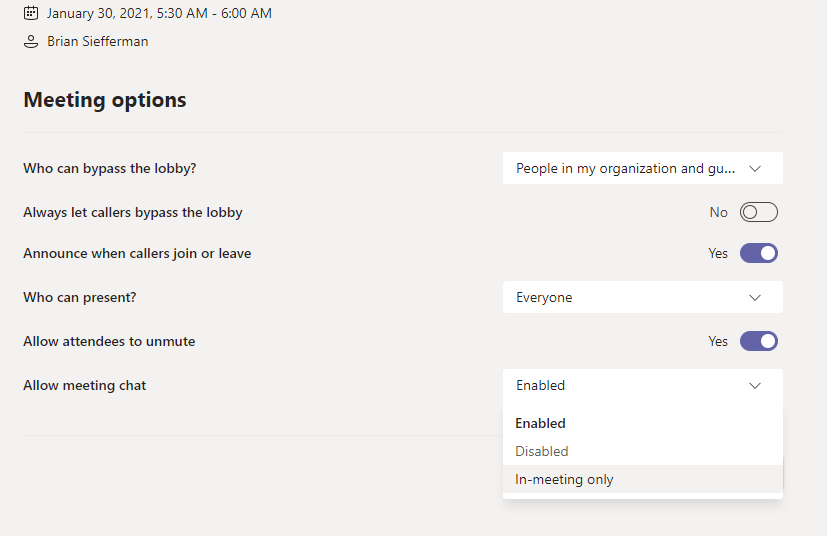Screen dimensions: 827x536
Task: Click the chevron in the meeting chat dropdown
Action: [755, 386]
